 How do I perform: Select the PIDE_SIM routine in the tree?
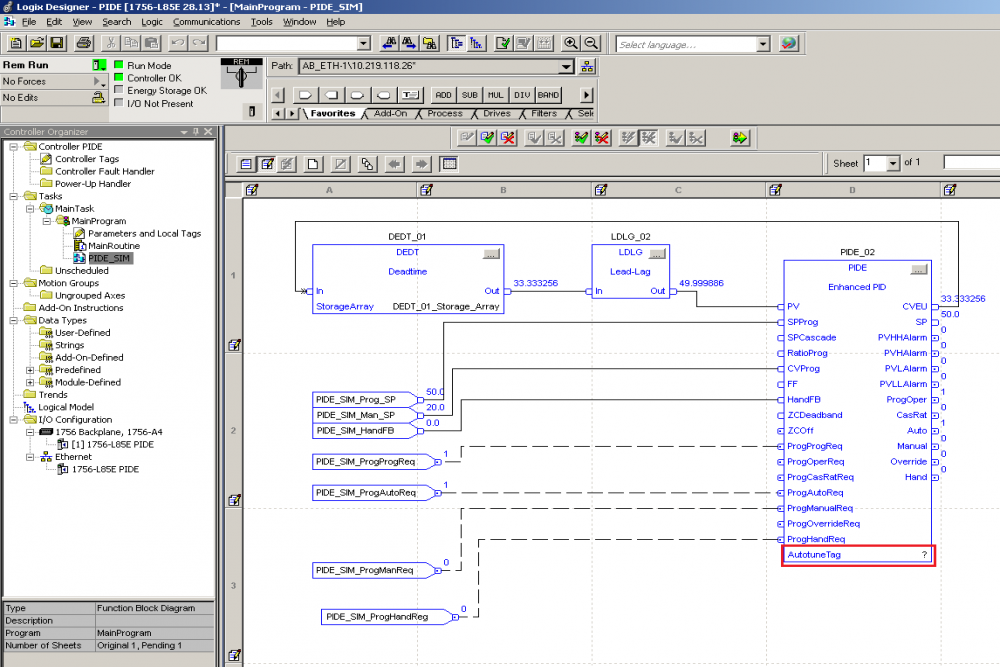coord(109,258)
